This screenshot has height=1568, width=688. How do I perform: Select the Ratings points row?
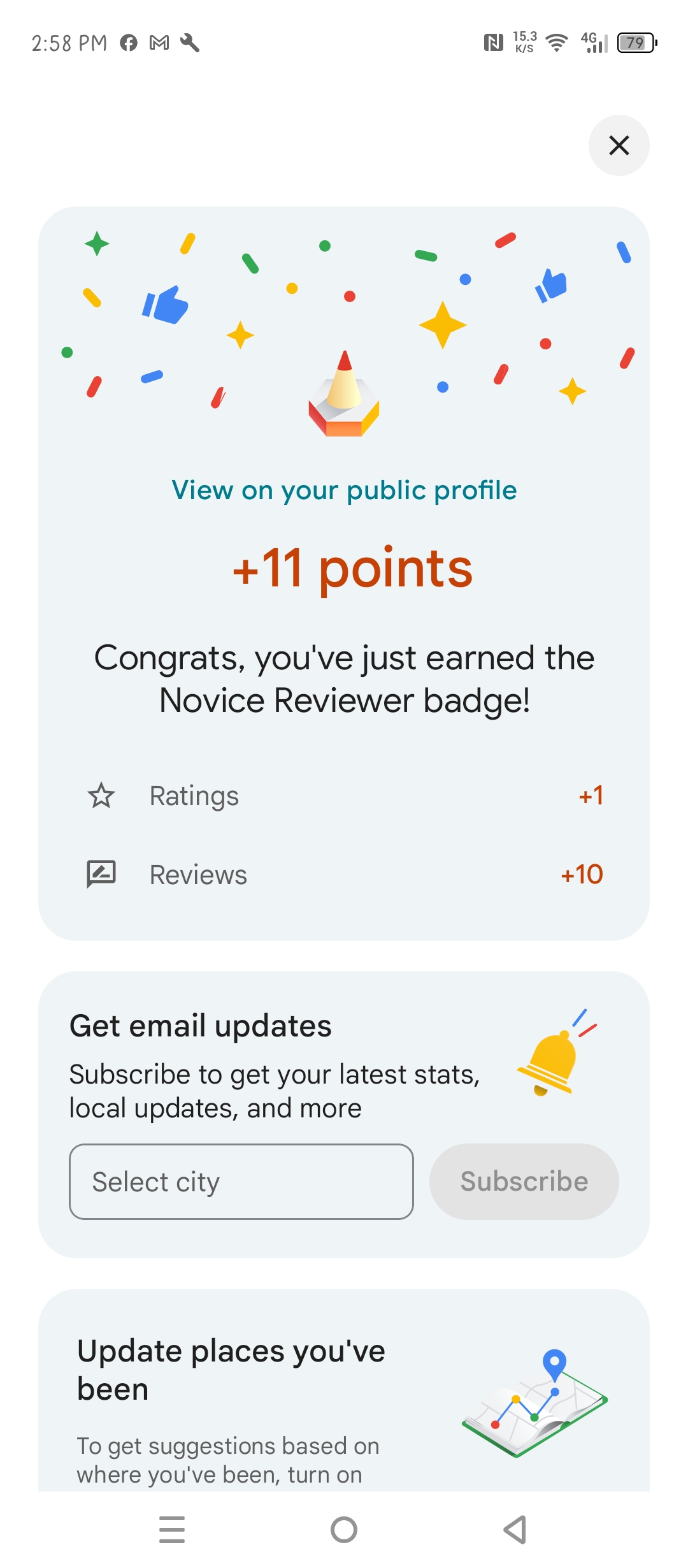click(x=344, y=795)
